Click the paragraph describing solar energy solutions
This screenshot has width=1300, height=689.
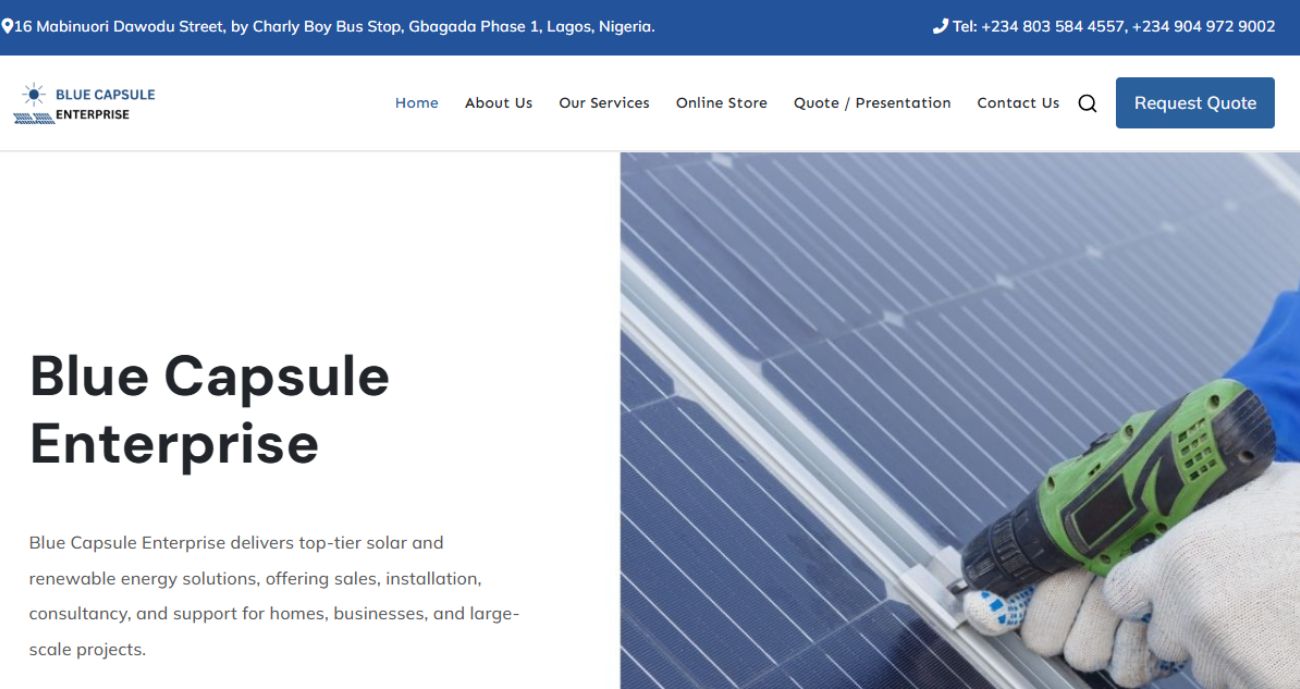pos(274,596)
